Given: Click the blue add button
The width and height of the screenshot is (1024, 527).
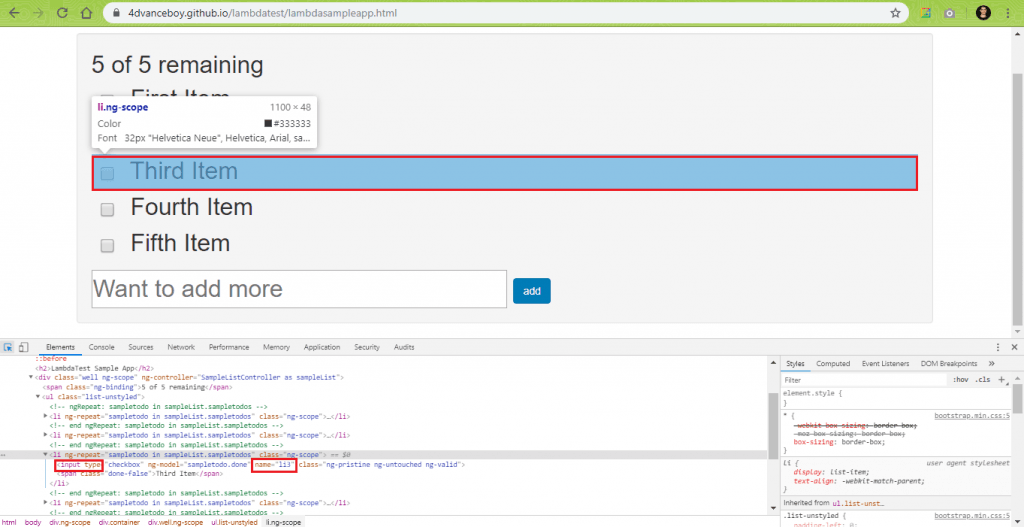Looking at the screenshot, I should pyautogui.click(x=532, y=291).
